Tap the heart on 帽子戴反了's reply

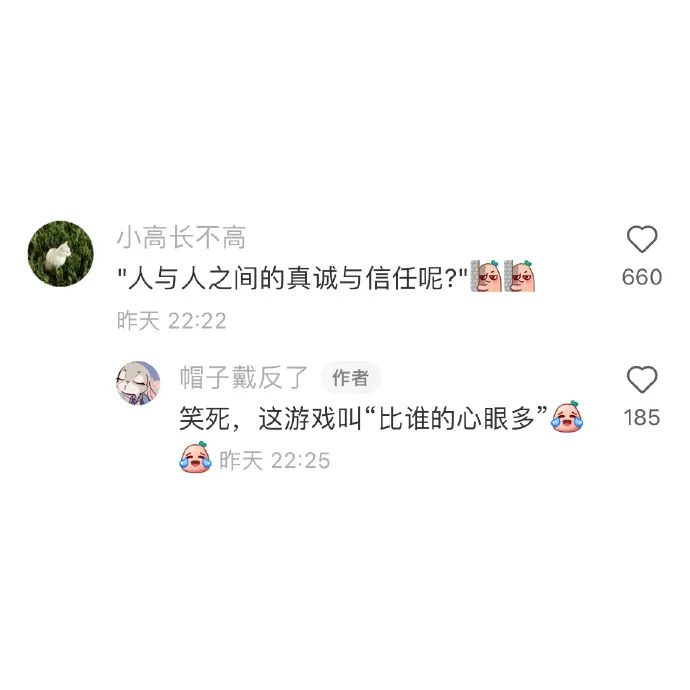[642, 379]
